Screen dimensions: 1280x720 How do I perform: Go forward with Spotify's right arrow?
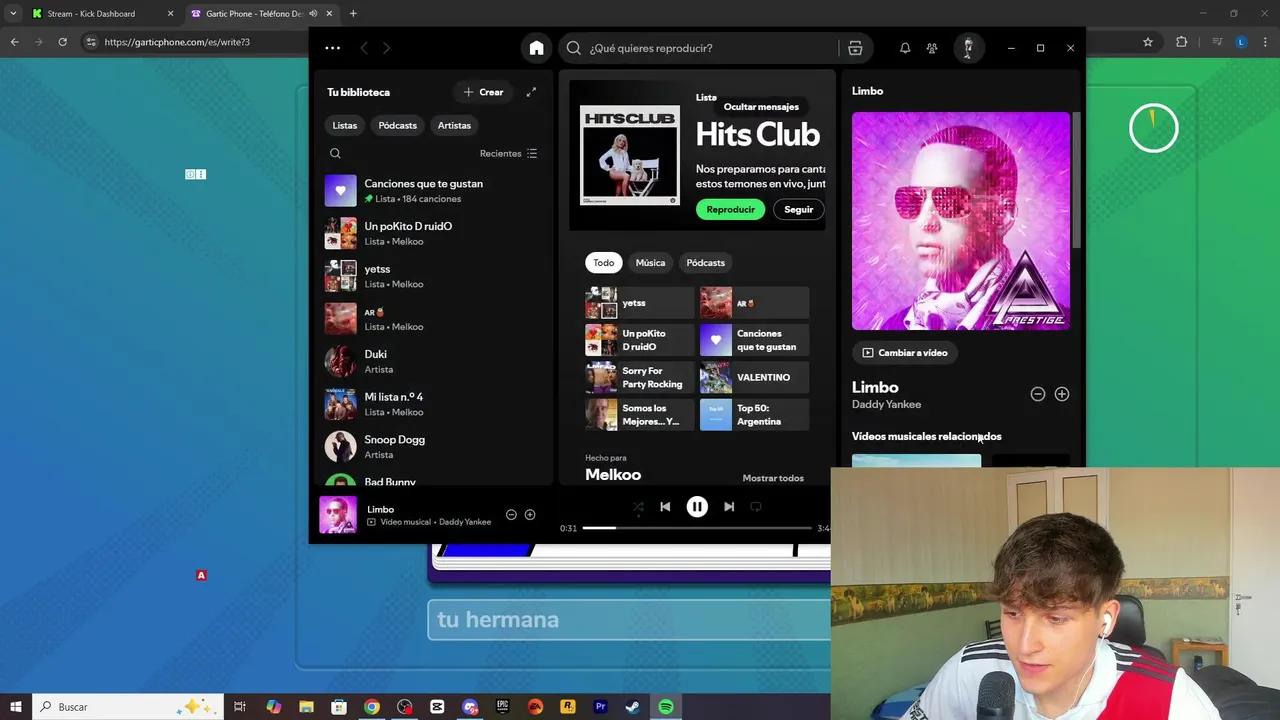point(386,48)
